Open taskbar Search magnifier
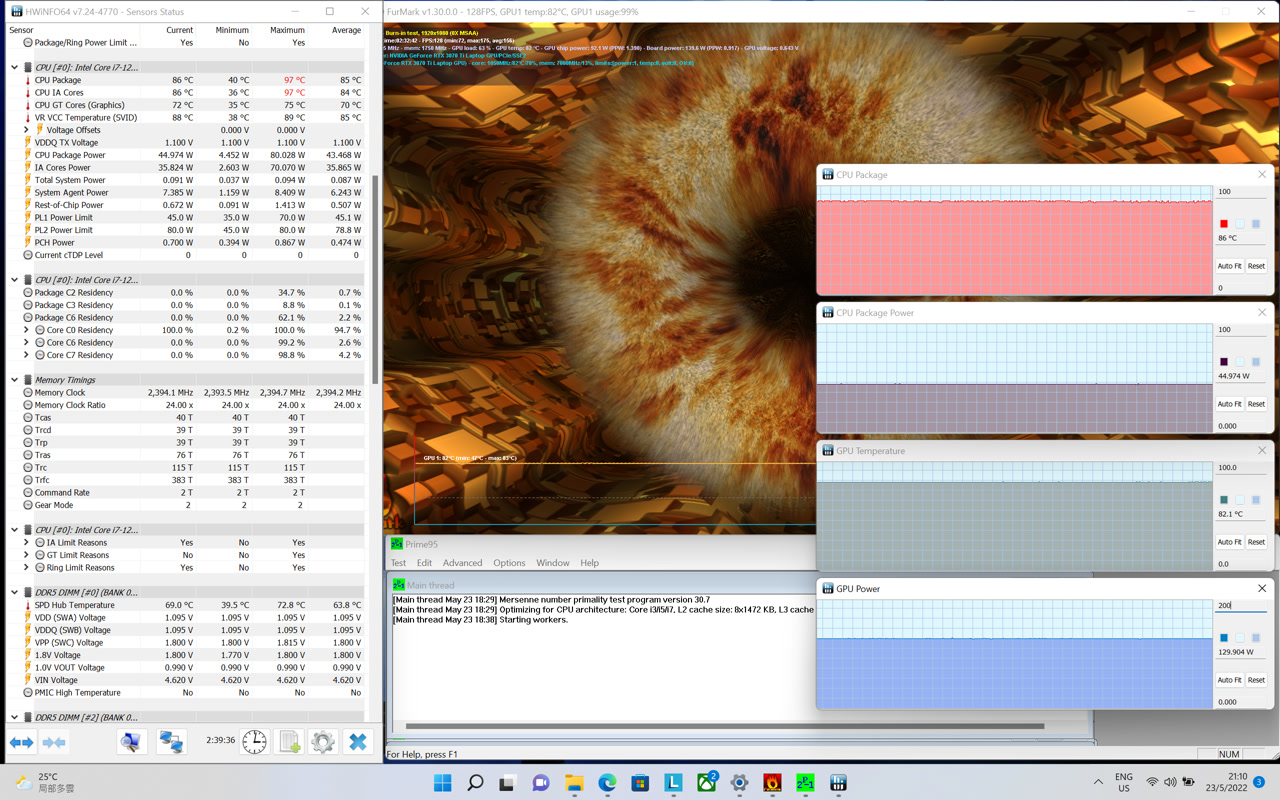This screenshot has height=800, width=1280. pyautogui.click(x=475, y=783)
